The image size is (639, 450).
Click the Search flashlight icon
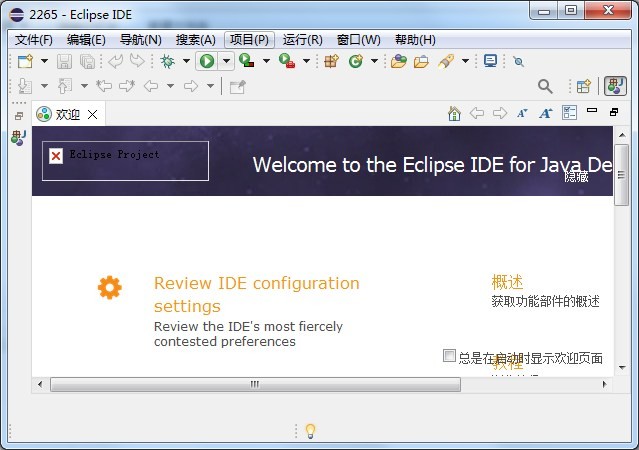pos(446,62)
